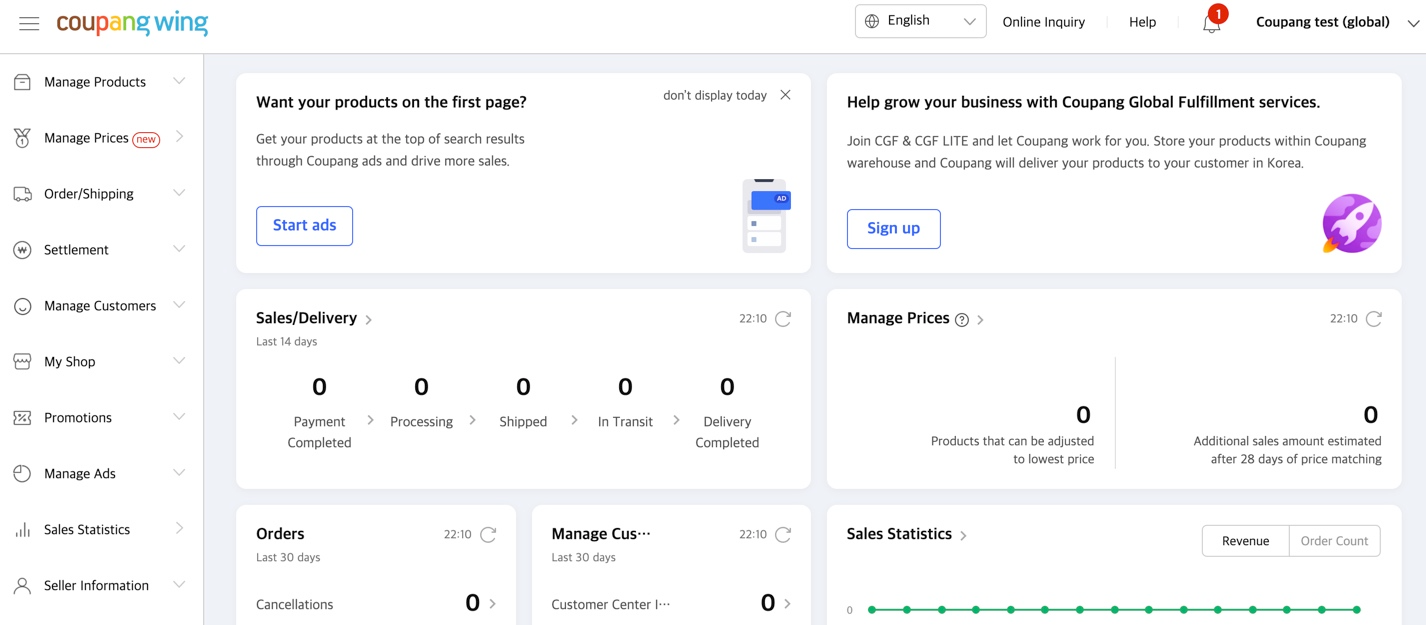Refresh the Sales/Delivery widget
This screenshot has width=1426, height=625.
(x=781, y=318)
